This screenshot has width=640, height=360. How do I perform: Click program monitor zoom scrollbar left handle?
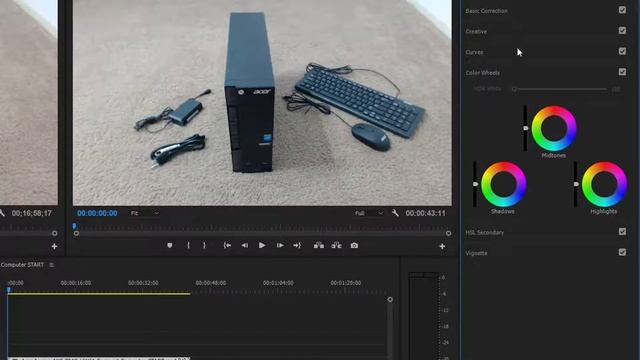[76, 233]
